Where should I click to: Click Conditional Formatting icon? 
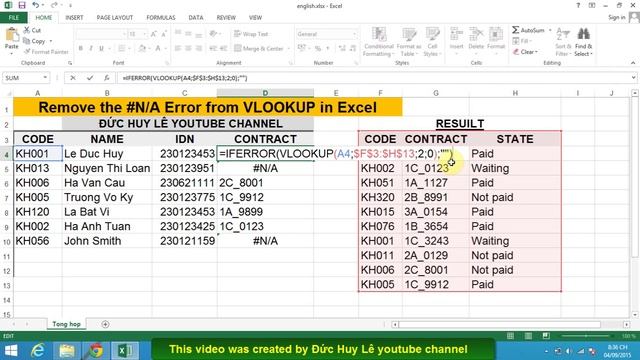[x=379, y=34]
